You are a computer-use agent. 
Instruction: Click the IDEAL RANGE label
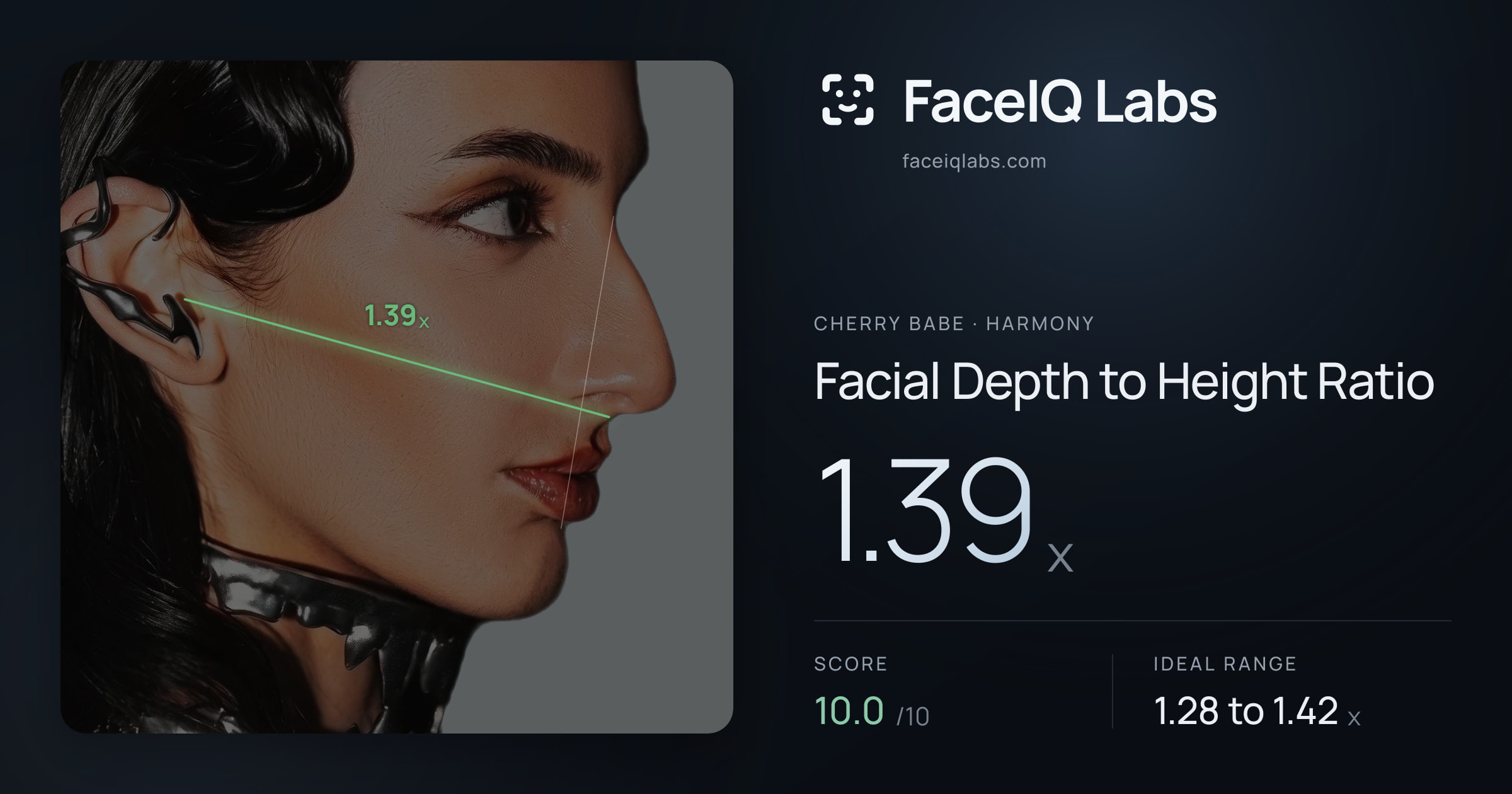(x=1225, y=664)
